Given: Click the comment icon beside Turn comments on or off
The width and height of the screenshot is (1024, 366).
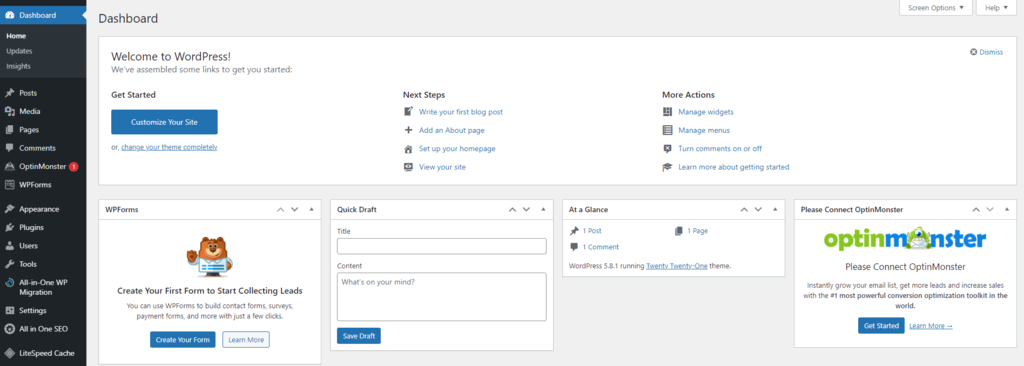Looking at the screenshot, I should (x=667, y=148).
